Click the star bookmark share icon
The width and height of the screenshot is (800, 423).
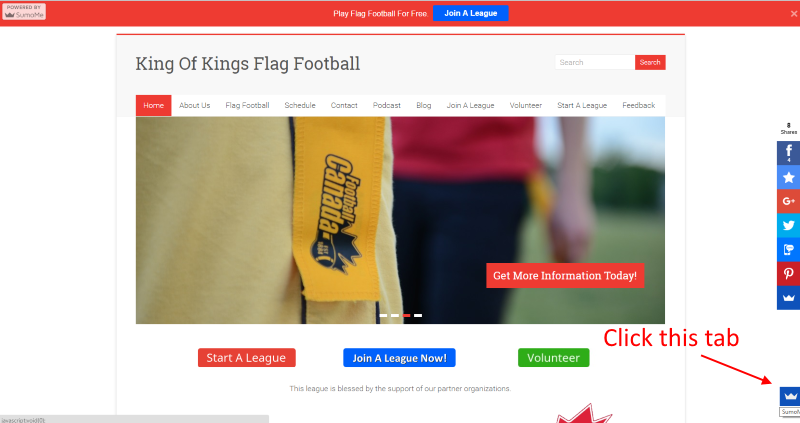(x=788, y=177)
